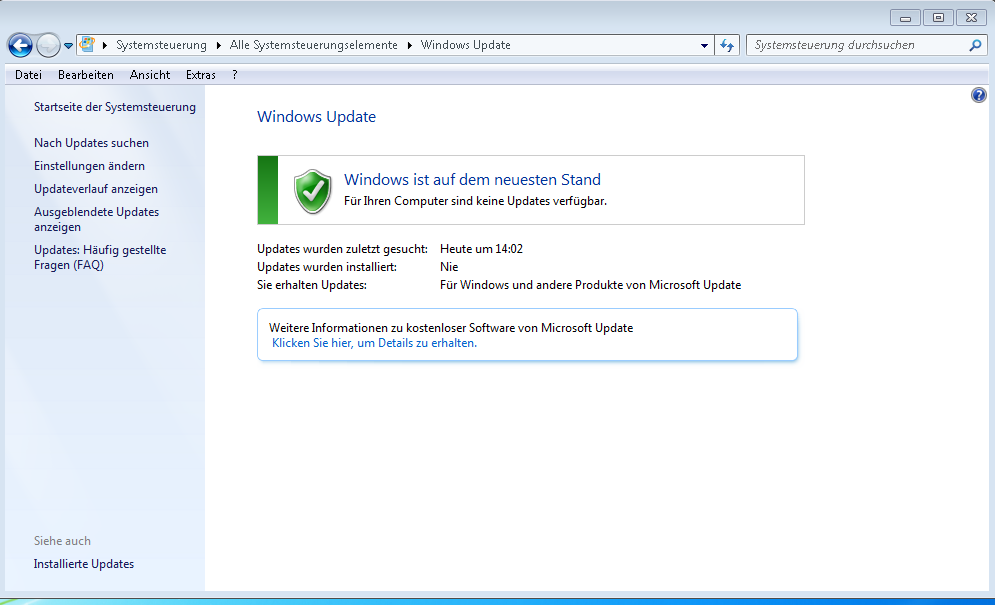Open Einstellungen ändern
This screenshot has width=995, height=605.
point(89,166)
